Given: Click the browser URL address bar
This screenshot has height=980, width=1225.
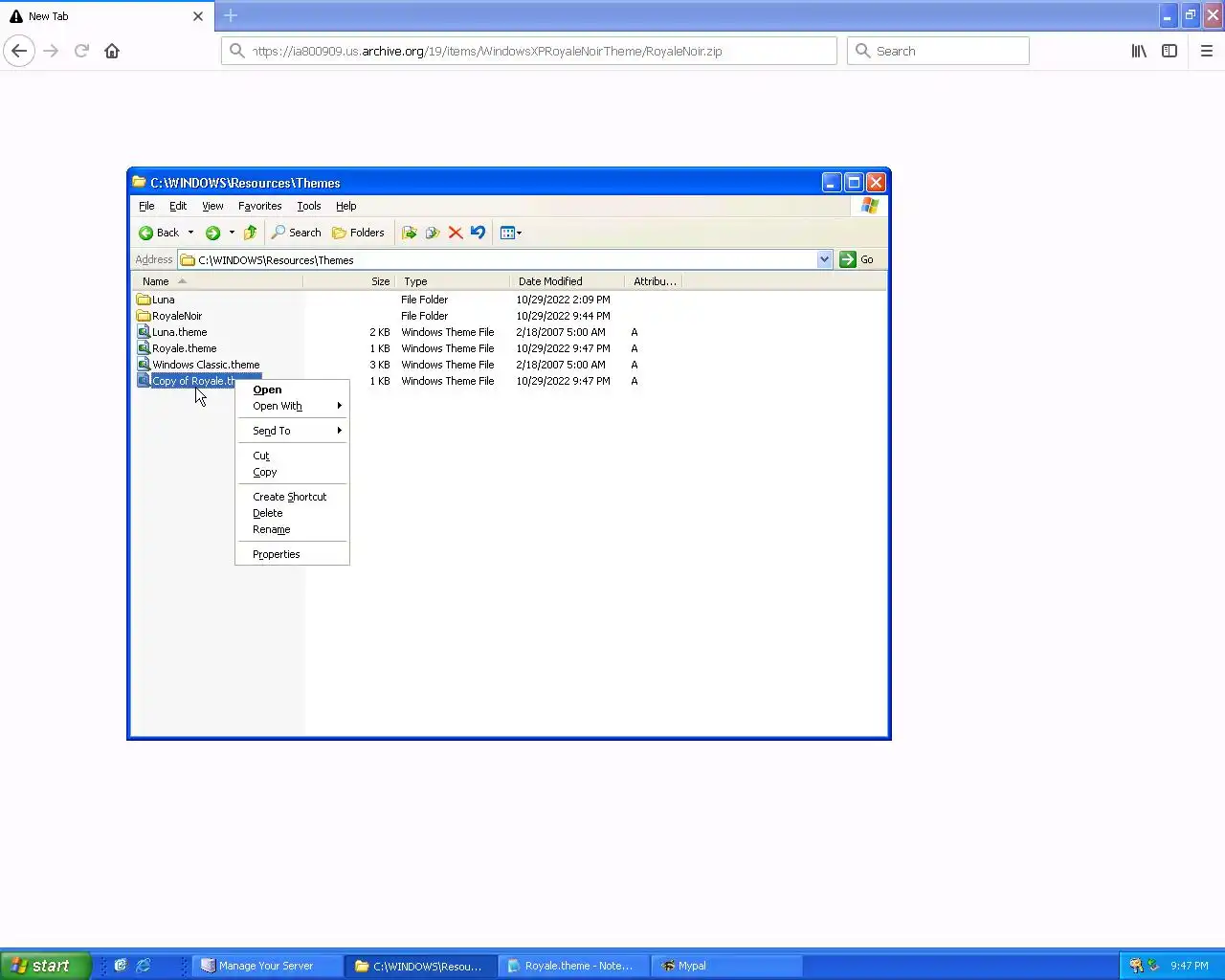Looking at the screenshot, I should (529, 51).
